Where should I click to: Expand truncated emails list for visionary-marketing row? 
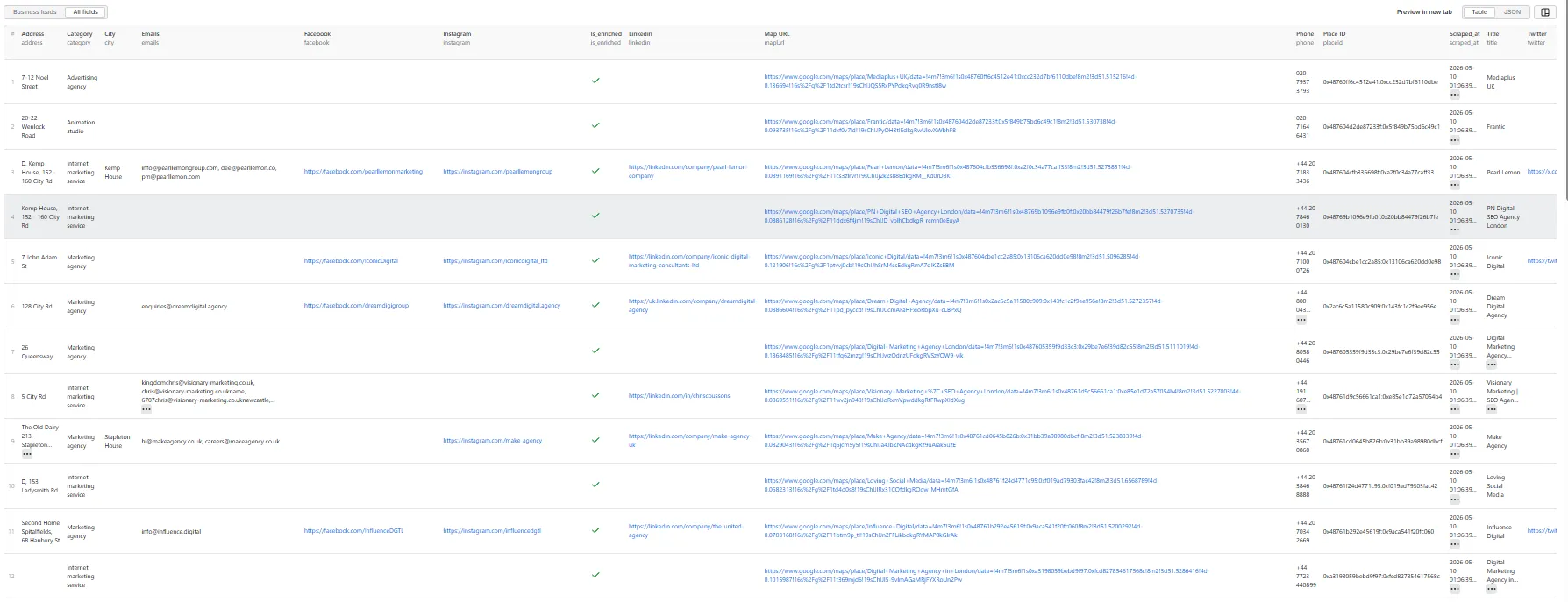146,410
